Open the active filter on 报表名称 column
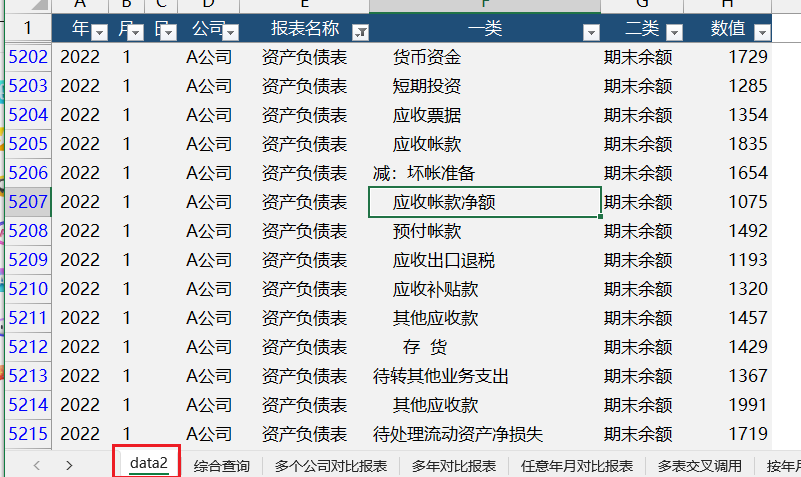This screenshot has height=477, width=801. pos(360,33)
